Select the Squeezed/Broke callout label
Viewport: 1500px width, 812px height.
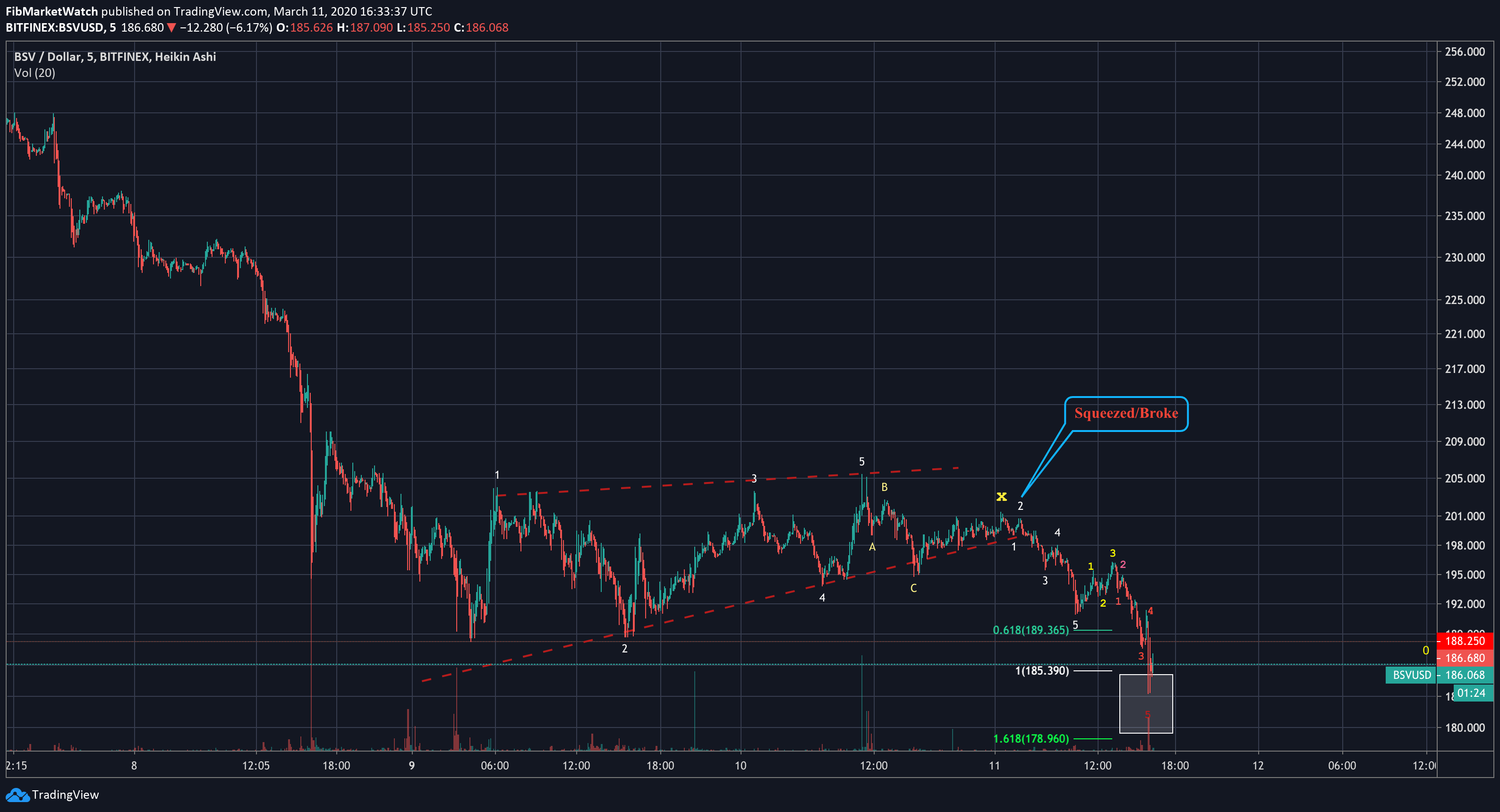[1125, 413]
